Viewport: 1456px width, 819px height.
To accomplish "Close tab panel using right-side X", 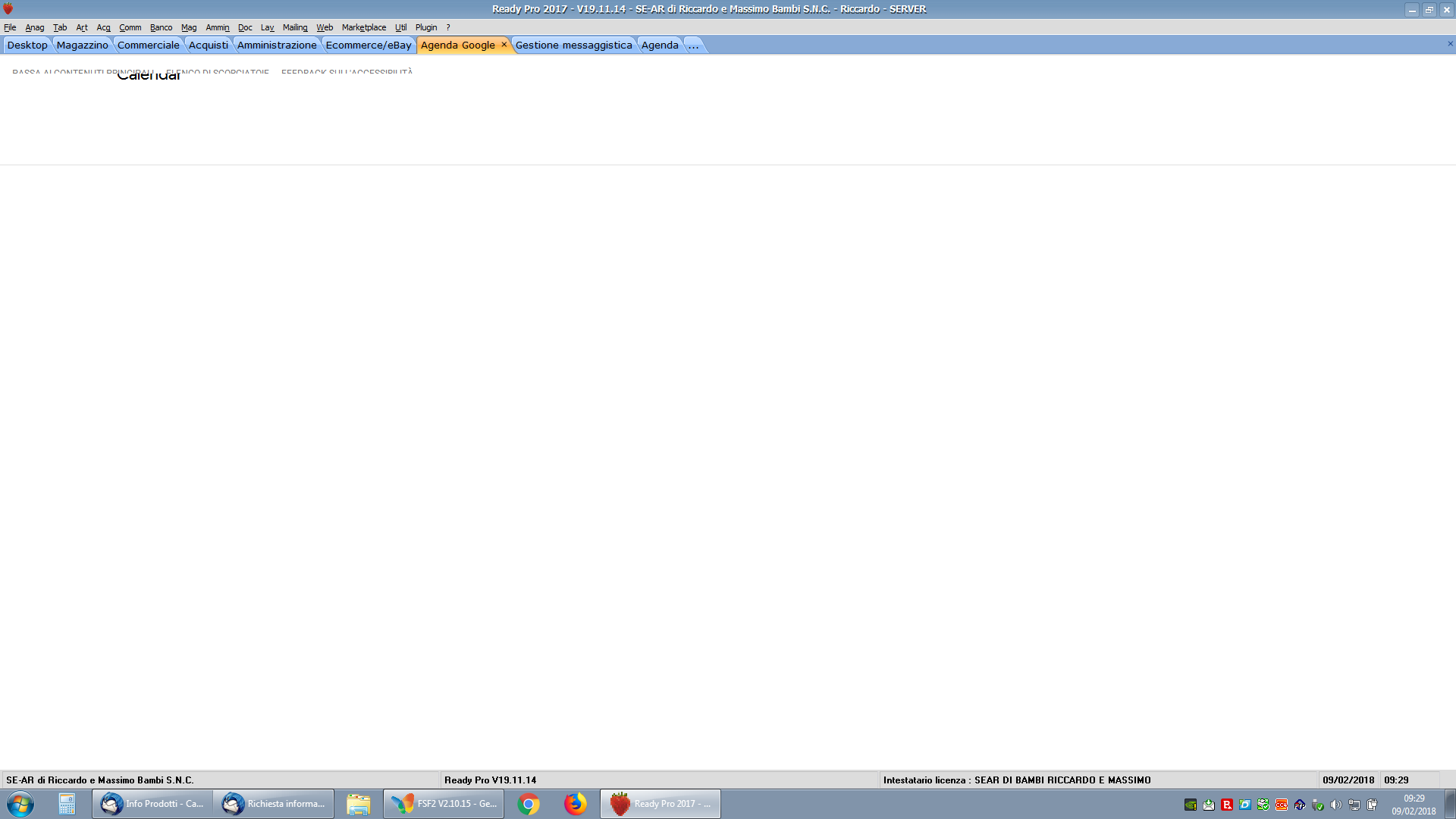I will click(1450, 44).
